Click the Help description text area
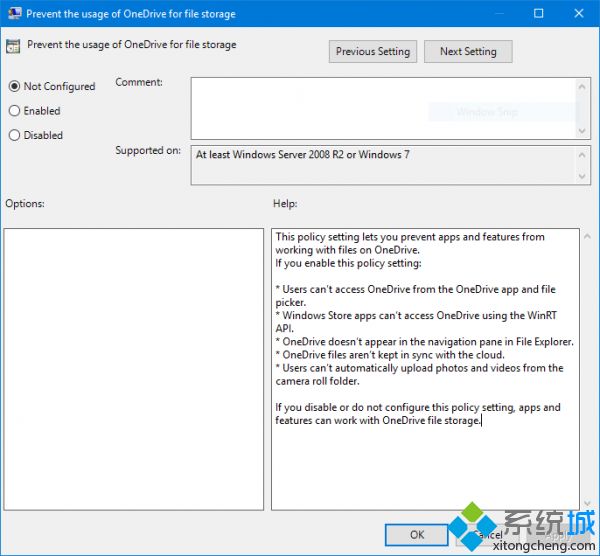Image resolution: width=600 pixels, height=556 pixels. point(425,369)
